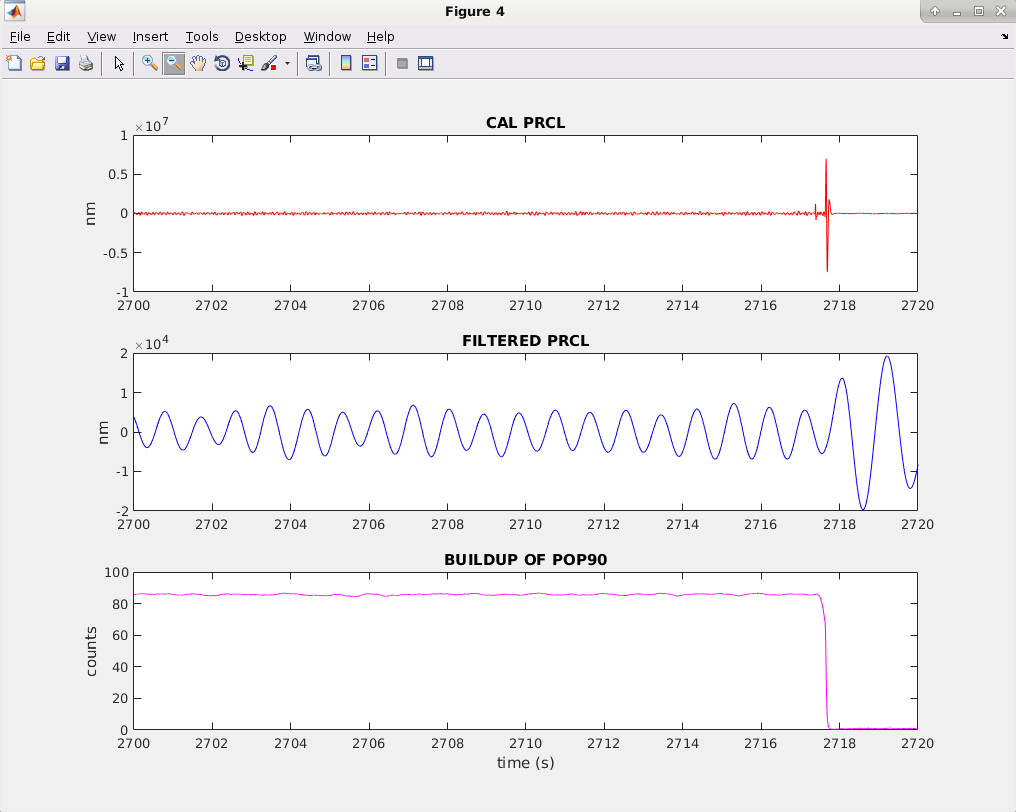Click the CAL PRCL plot title
This screenshot has width=1016, height=812.
tap(525, 122)
